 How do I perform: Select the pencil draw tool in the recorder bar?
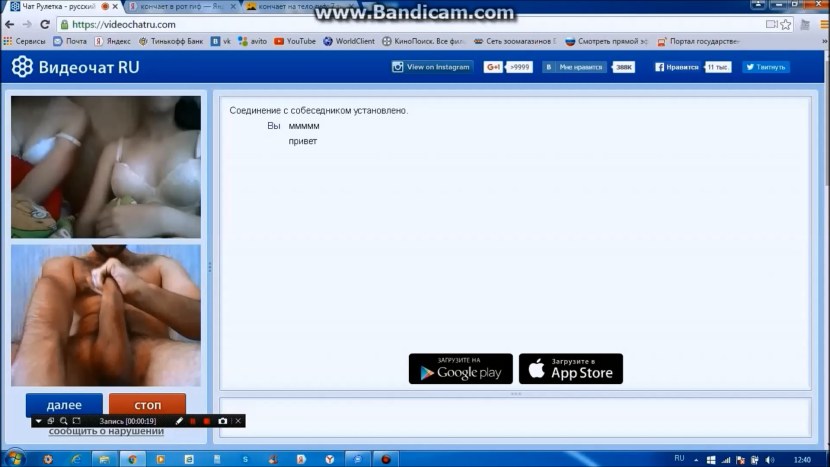click(180, 421)
